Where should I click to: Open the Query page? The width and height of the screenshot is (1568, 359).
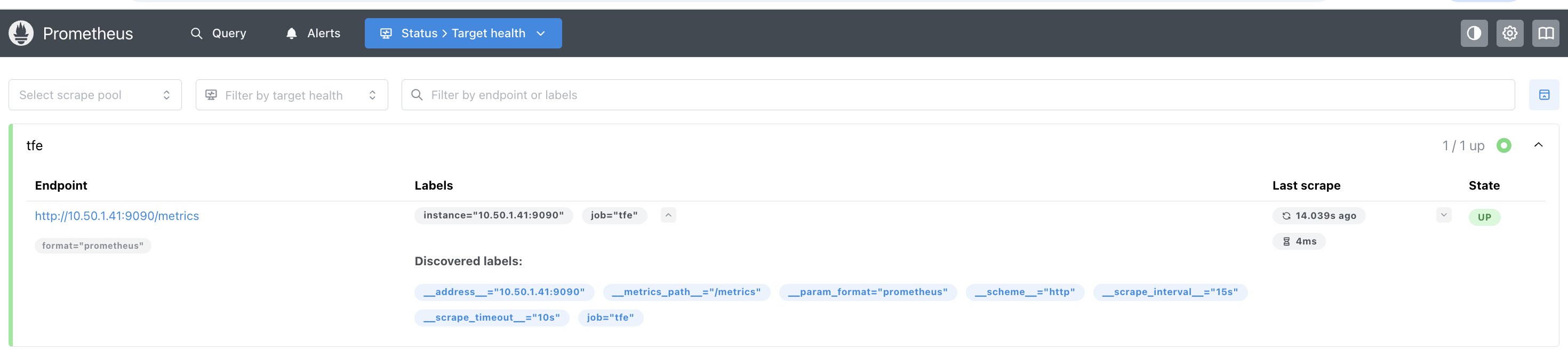click(x=218, y=34)
